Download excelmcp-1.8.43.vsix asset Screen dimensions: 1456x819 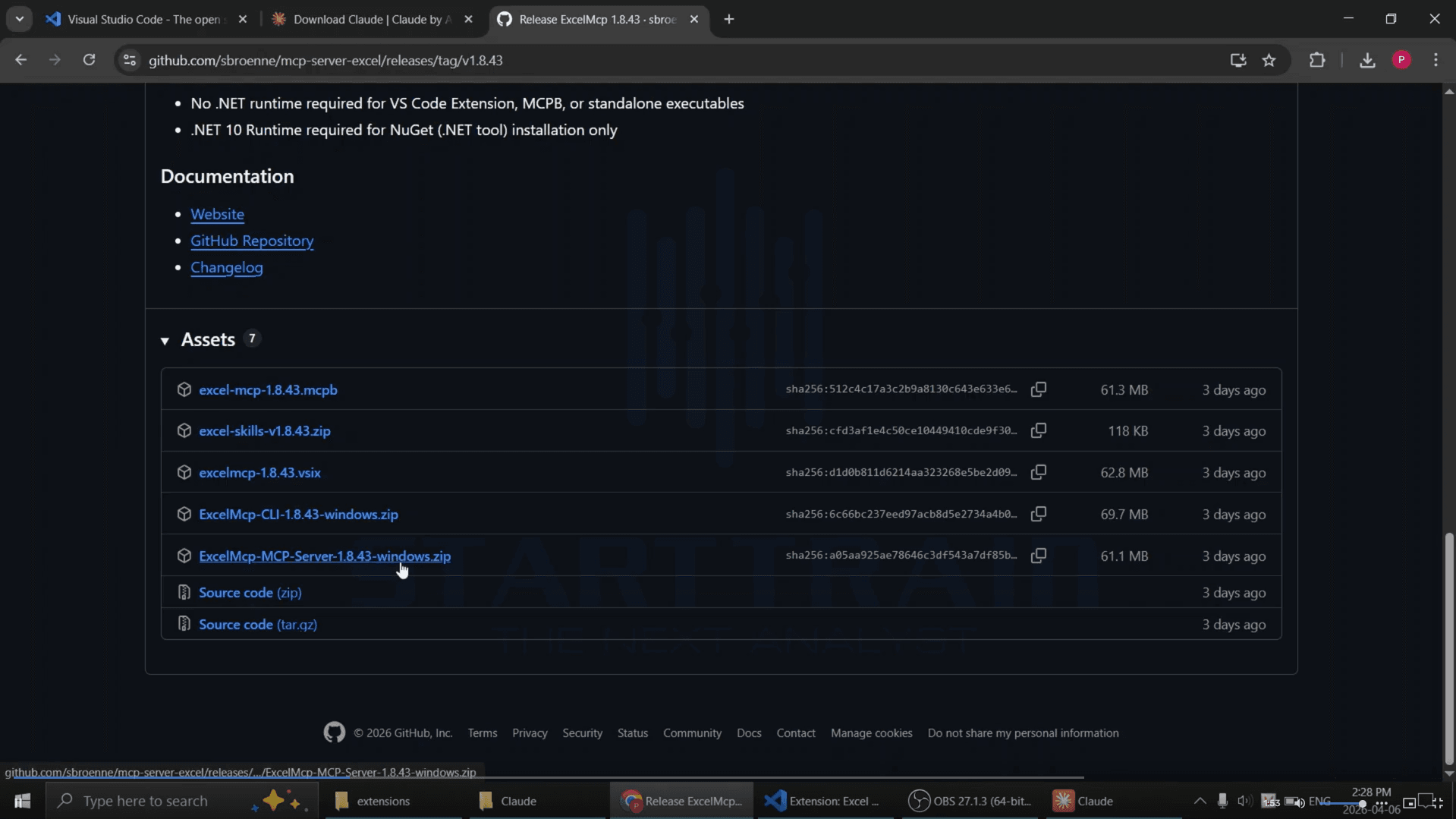[x=259, y=472]
